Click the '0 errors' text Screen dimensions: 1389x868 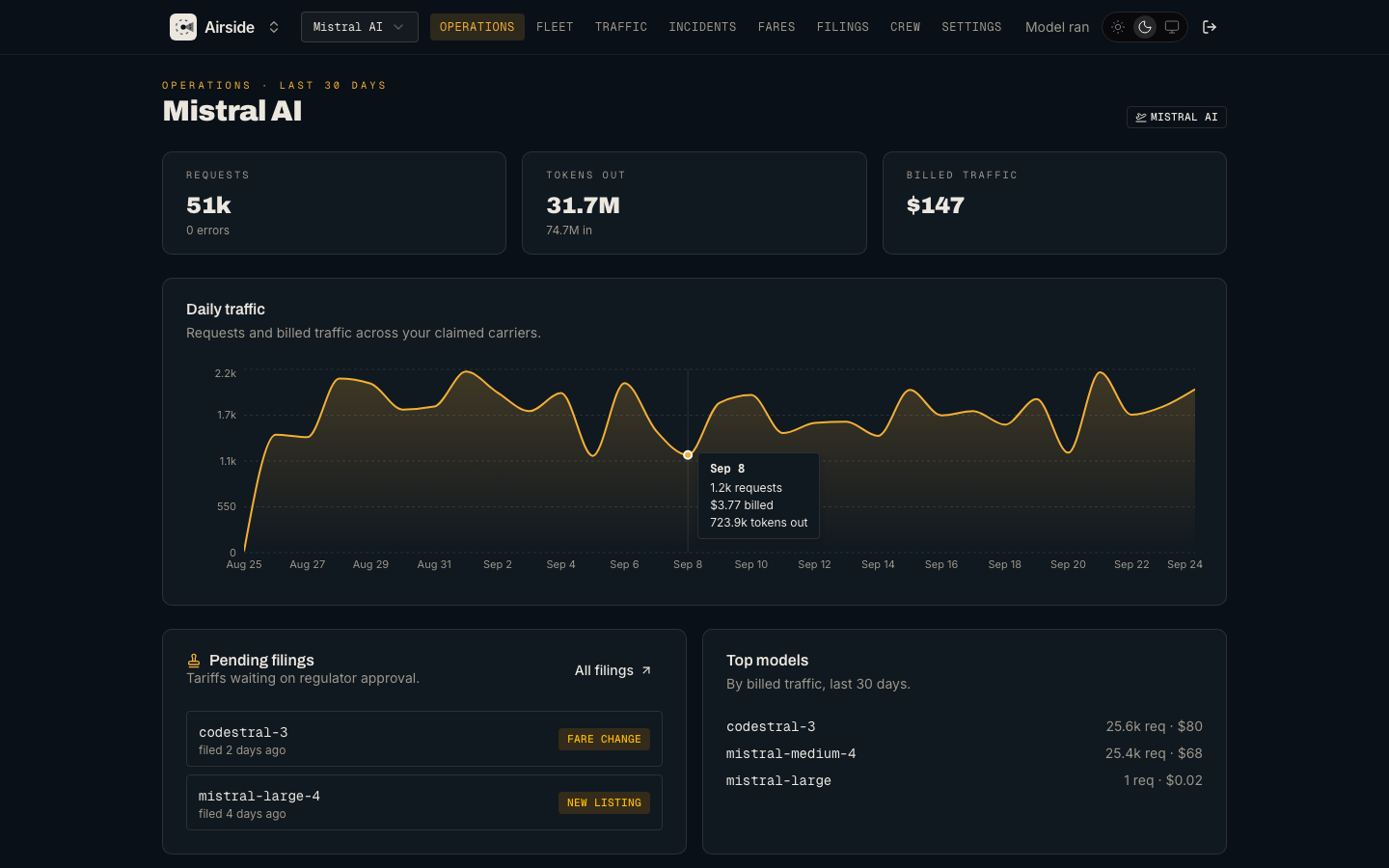point(207,231)
